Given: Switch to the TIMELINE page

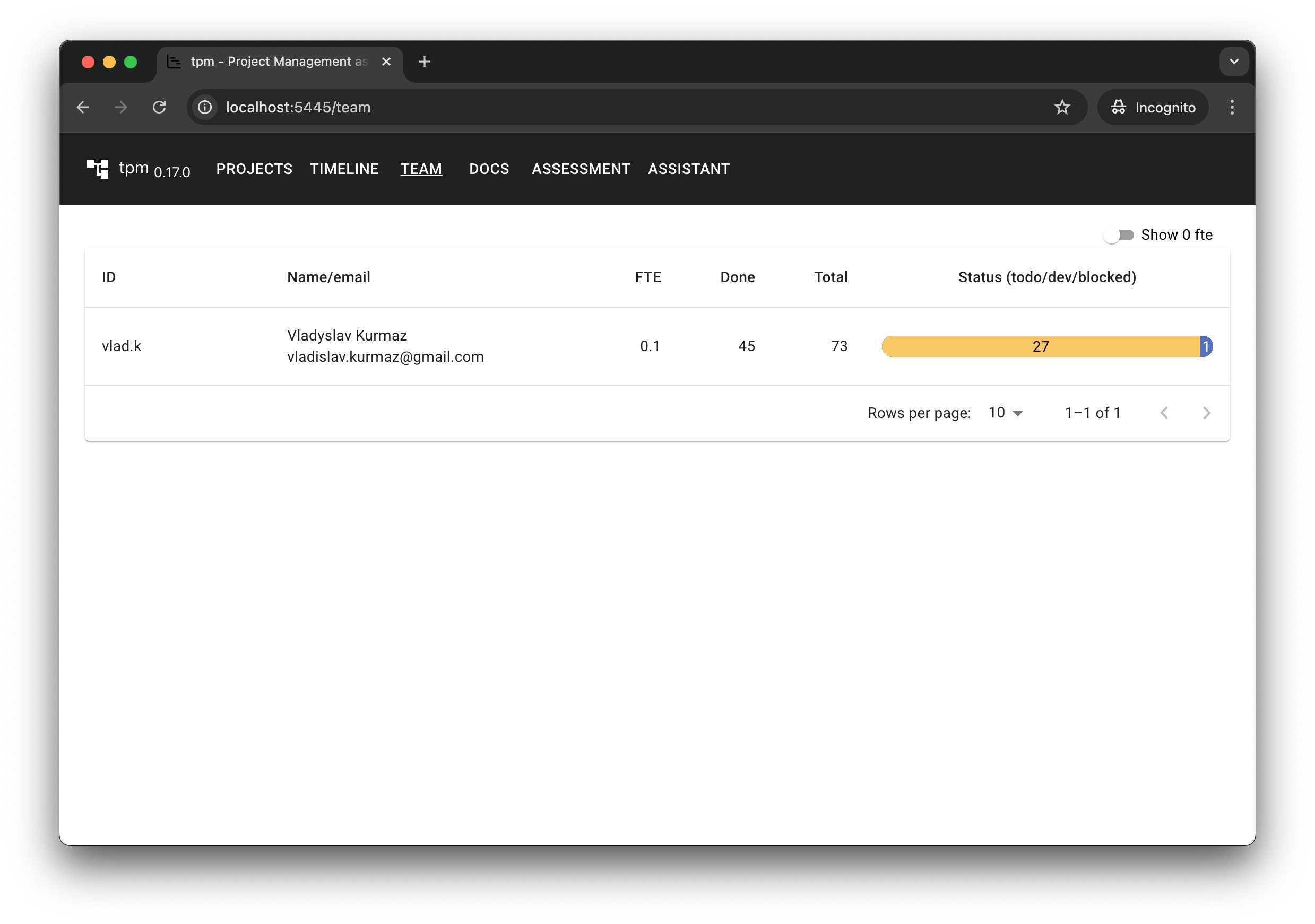Looking at the screenshot, I should [x=344, y=169].
